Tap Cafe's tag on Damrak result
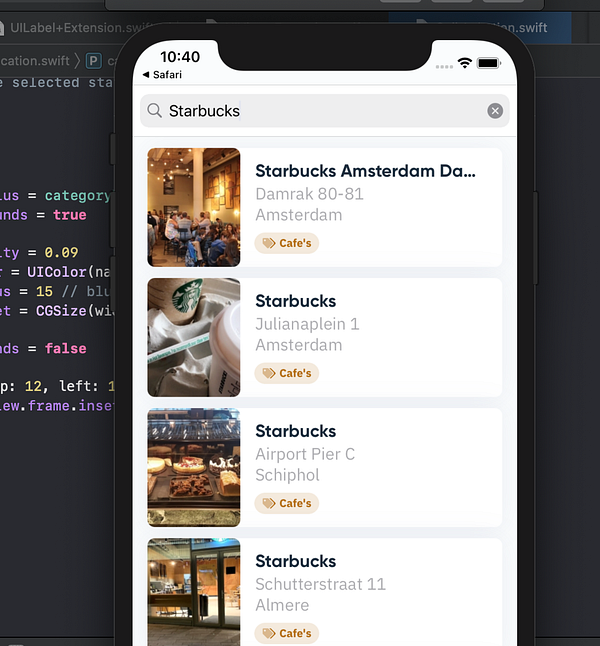 click(x=286, y=243)
